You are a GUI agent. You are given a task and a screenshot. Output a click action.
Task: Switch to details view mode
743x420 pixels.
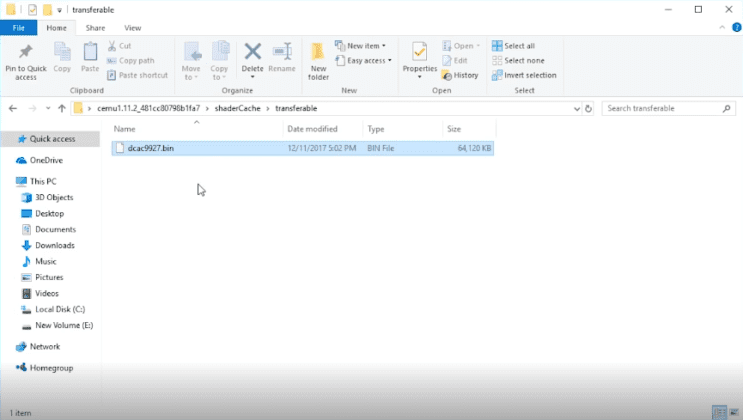click(x=718, y=412)
